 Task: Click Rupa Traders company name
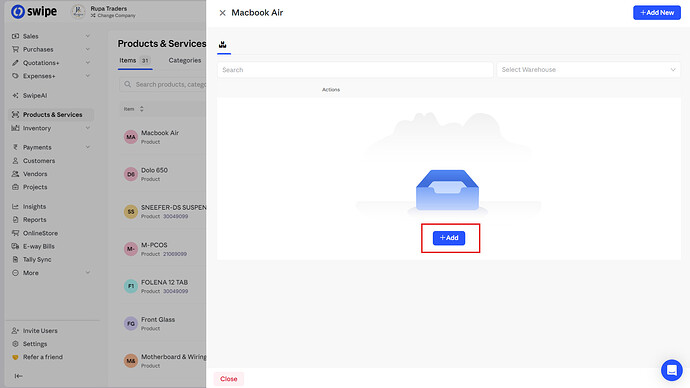(109, 8)
